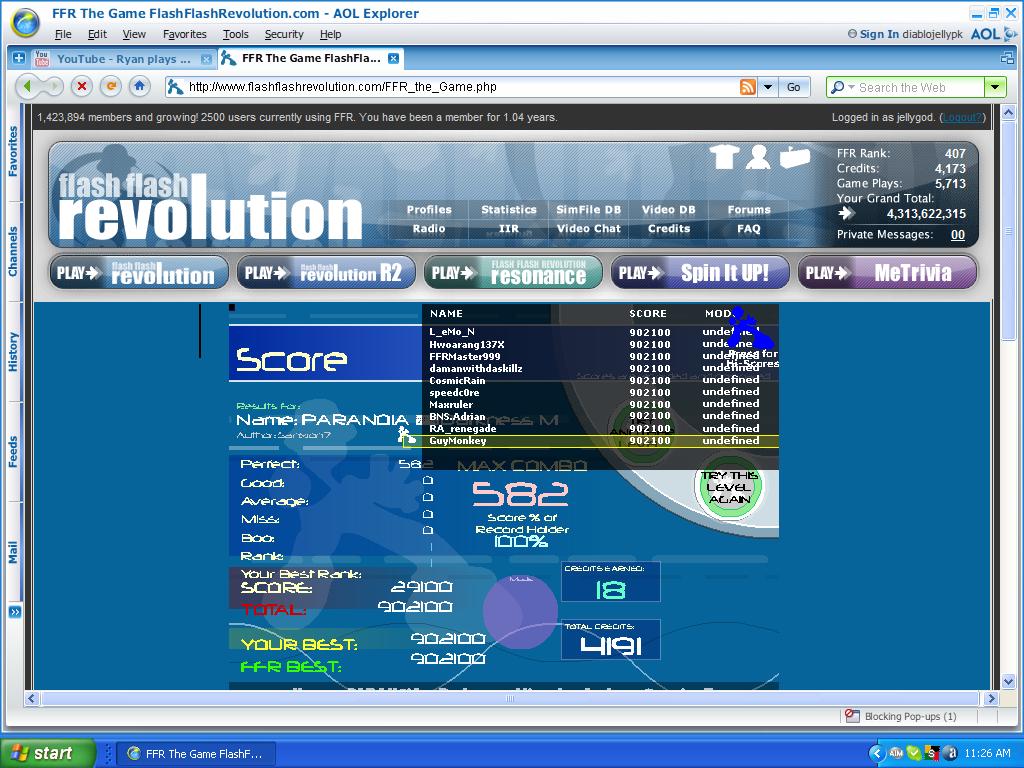Expand the web search options dropdown
Screen dimensions: 1024x768
coord(995,87)
